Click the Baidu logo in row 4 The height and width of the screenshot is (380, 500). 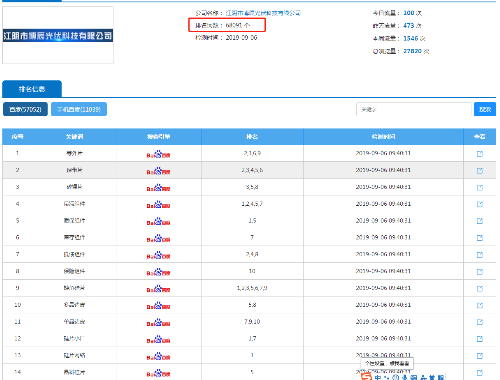click(158, 205)
